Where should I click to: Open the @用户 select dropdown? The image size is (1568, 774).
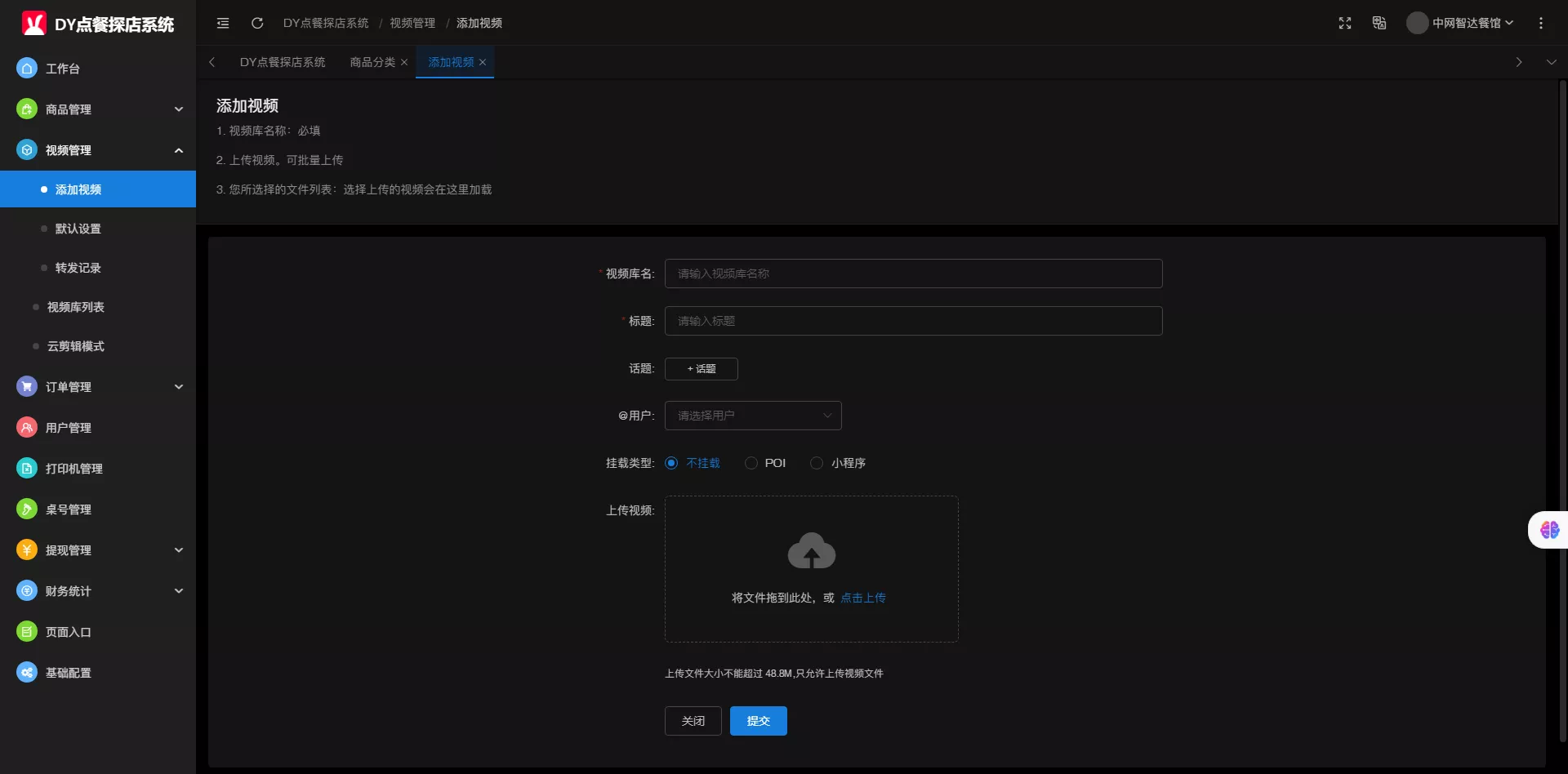(x=752, y=416)
